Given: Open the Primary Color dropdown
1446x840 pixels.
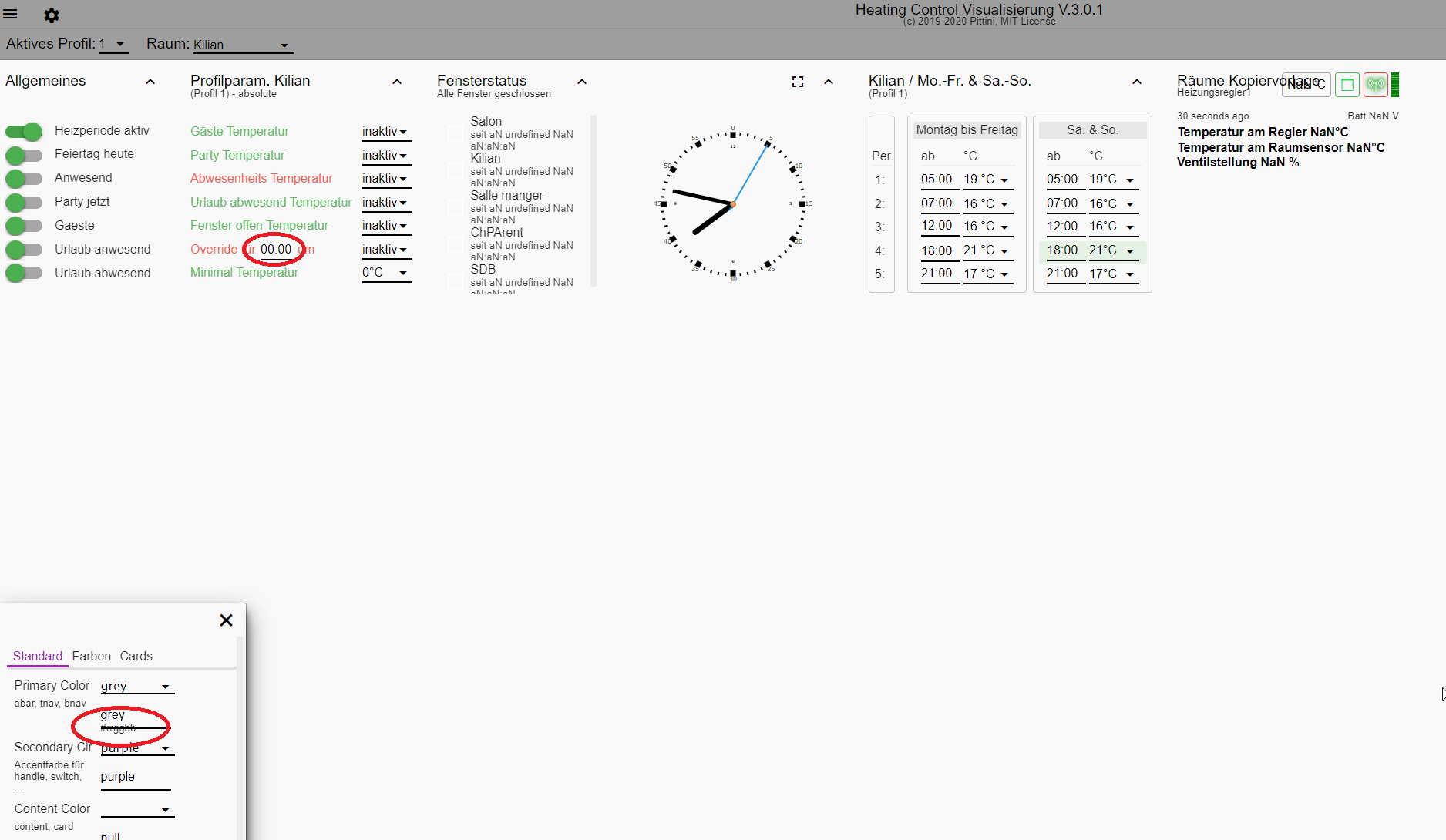Looking at the screenshot, I should (136, 686).
